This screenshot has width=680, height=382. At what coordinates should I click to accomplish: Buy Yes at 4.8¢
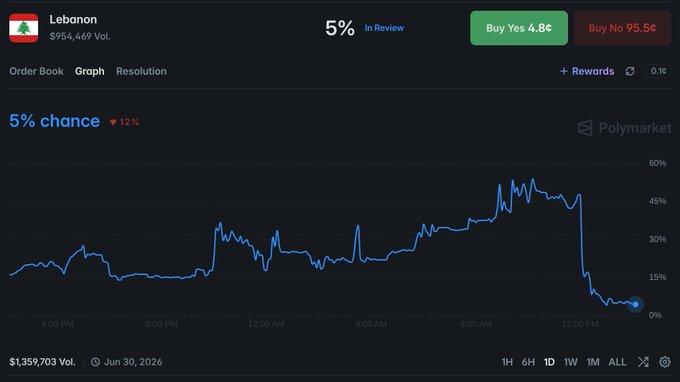[519, 28]
